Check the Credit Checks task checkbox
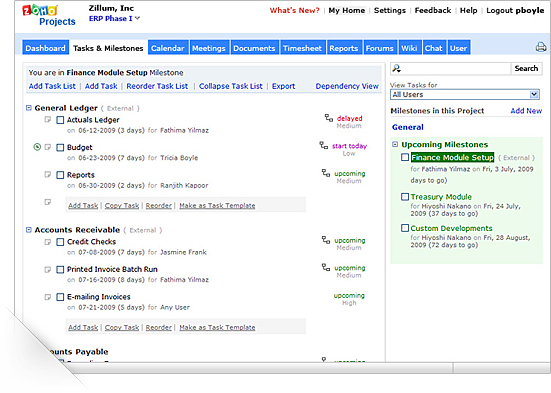Screen dimensions: 551x393 (60, 242)
